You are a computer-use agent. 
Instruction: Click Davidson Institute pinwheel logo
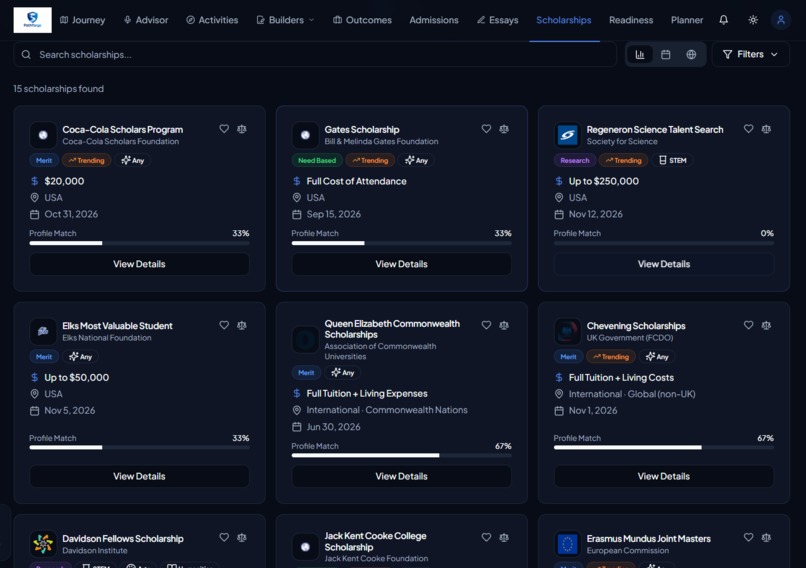coord(43,544)
